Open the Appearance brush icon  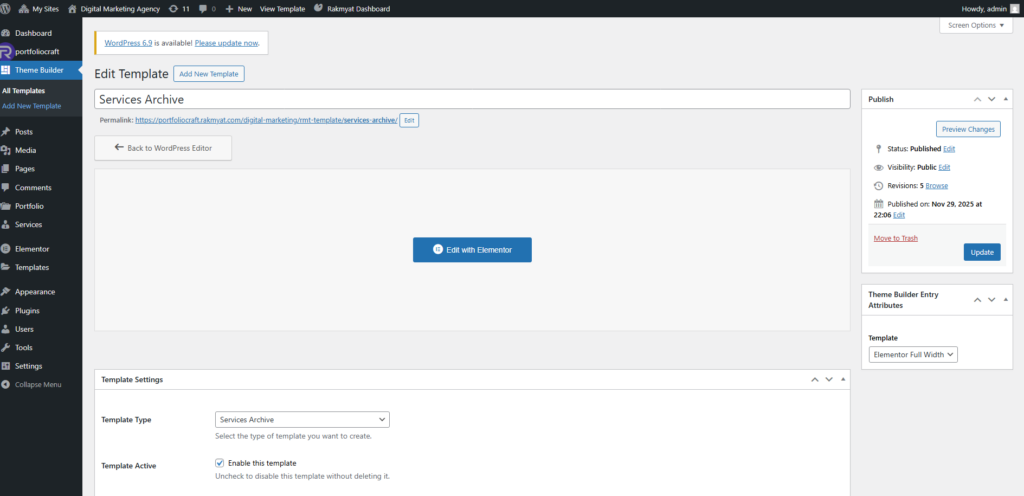pyautogui.click(x=6, y=292)
